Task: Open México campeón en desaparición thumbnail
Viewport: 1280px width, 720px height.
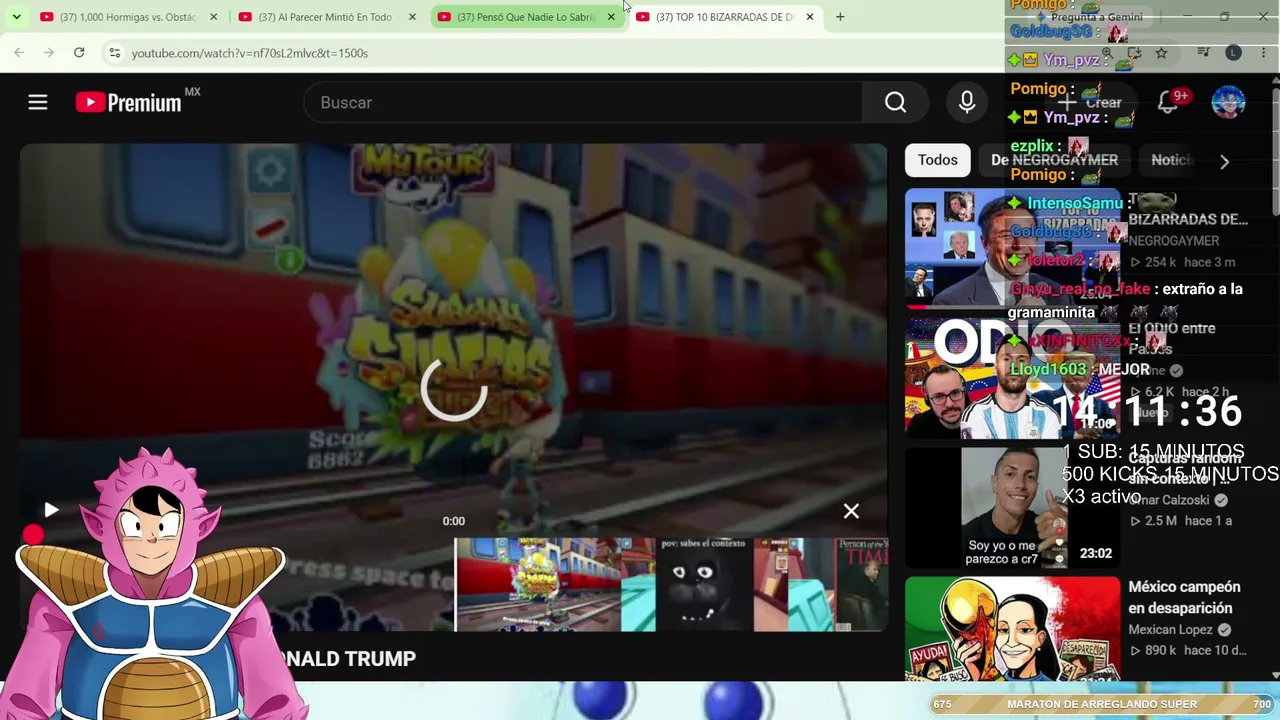Action: click(1012, 629)
